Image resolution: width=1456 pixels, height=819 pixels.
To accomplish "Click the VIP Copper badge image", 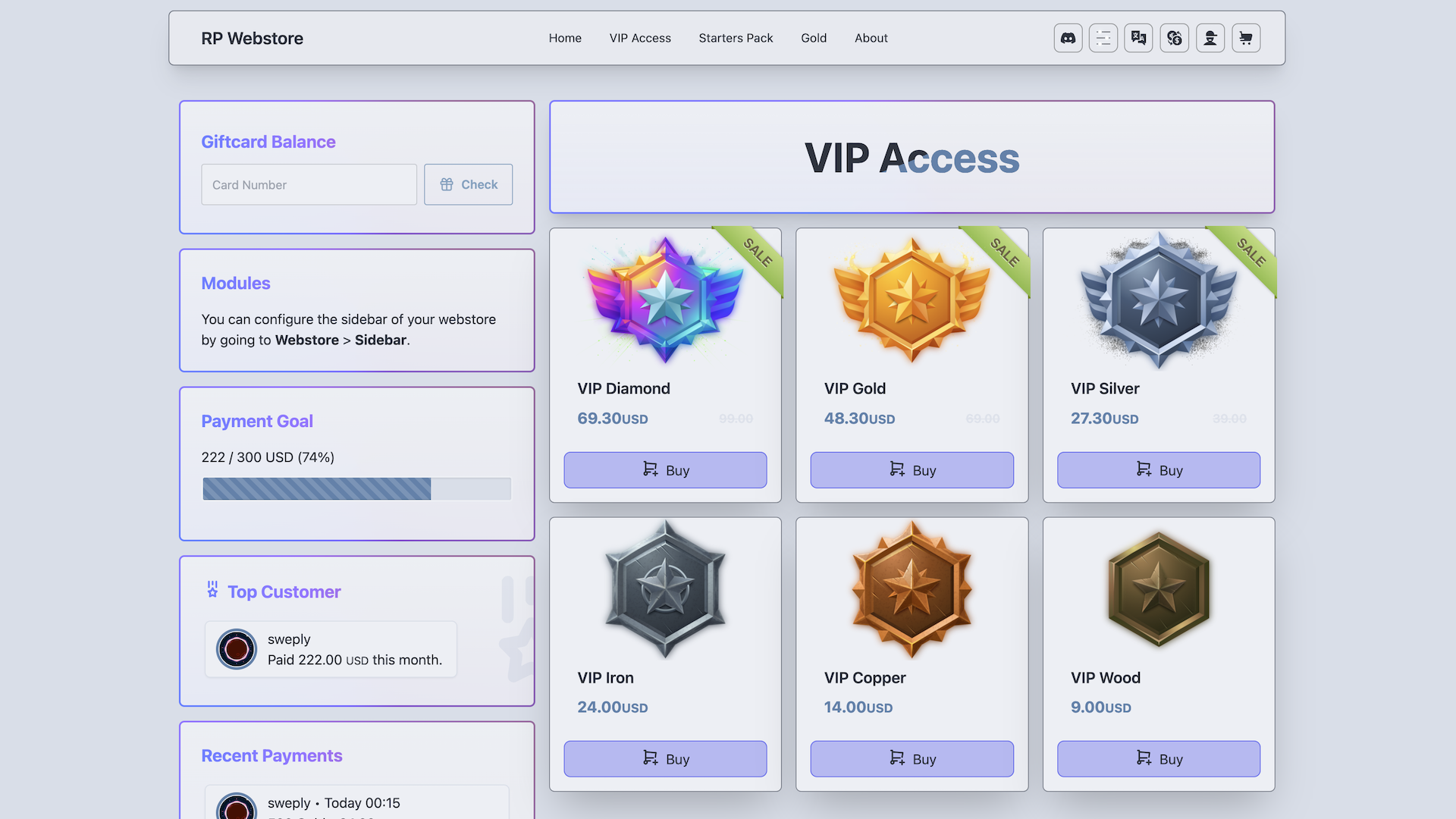I will coord(912,588).
